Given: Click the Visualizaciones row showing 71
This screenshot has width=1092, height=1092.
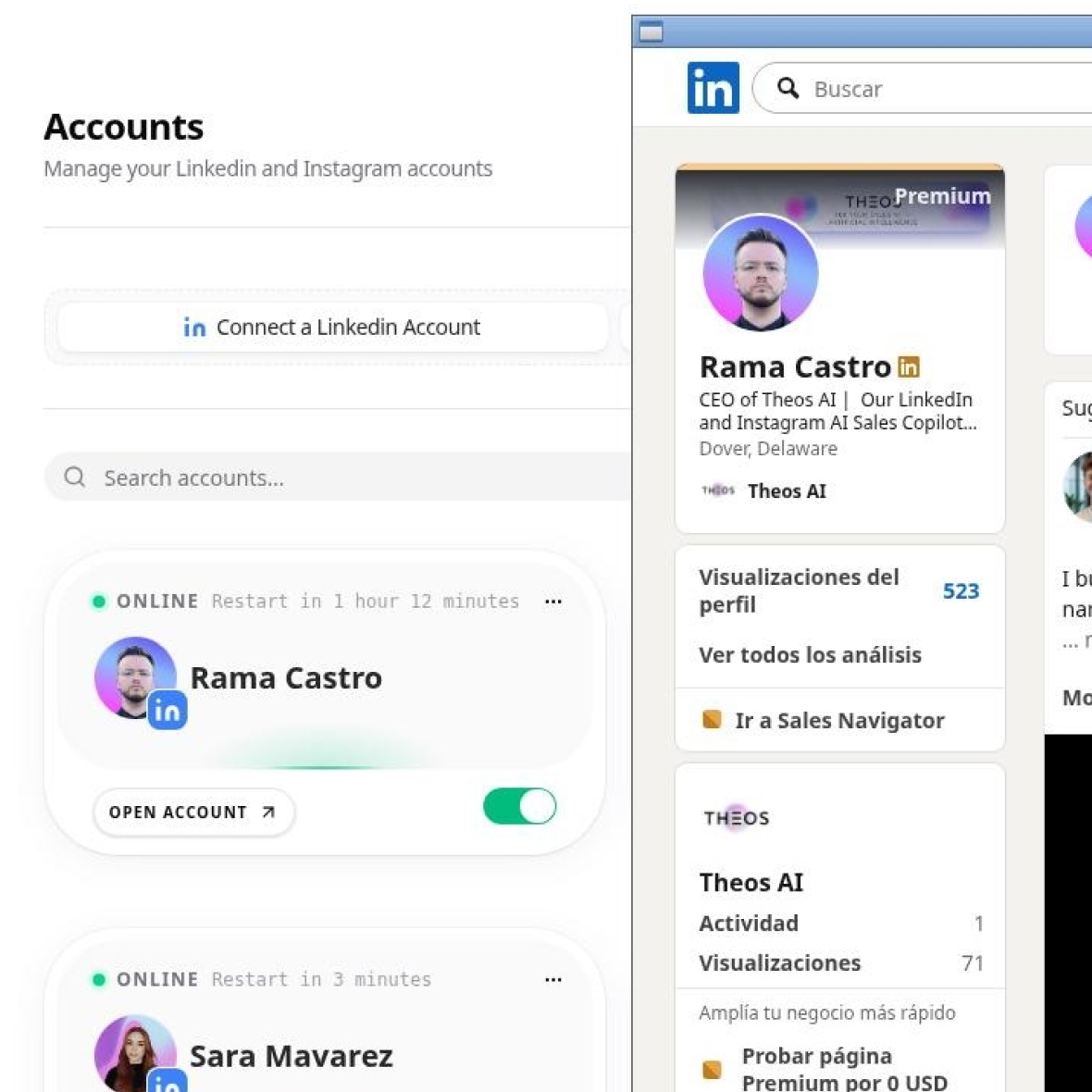Looking at the screenshot, I should point(840,963).
